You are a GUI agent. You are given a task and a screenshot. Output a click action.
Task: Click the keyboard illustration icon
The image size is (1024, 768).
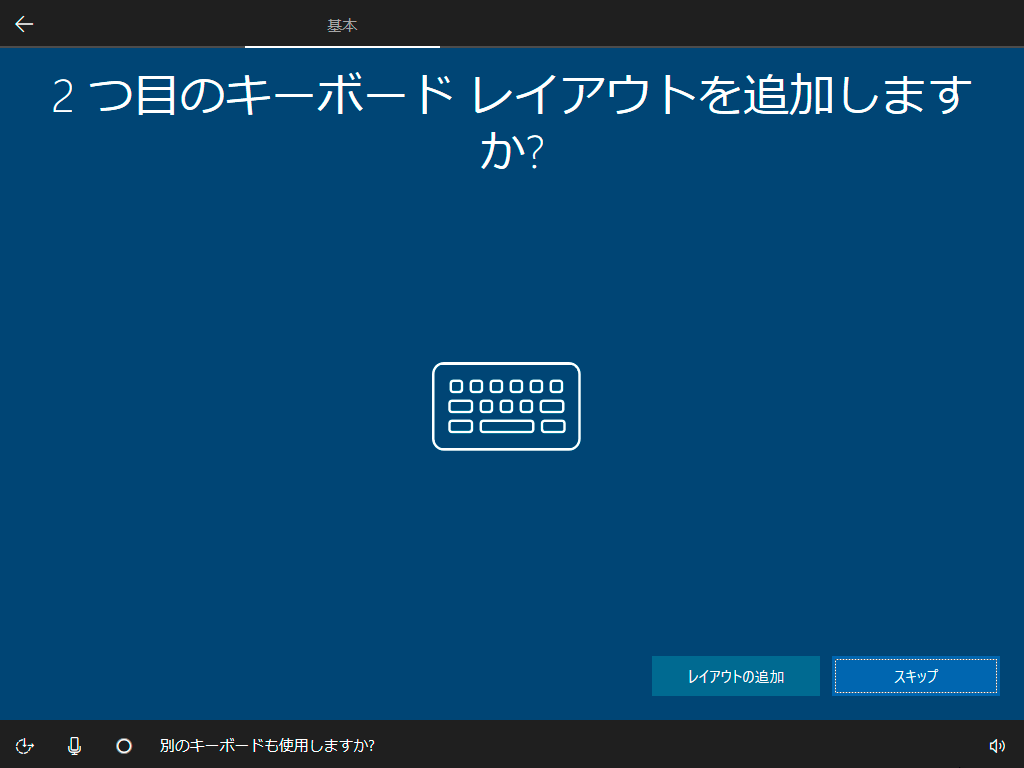pos(506,406)
